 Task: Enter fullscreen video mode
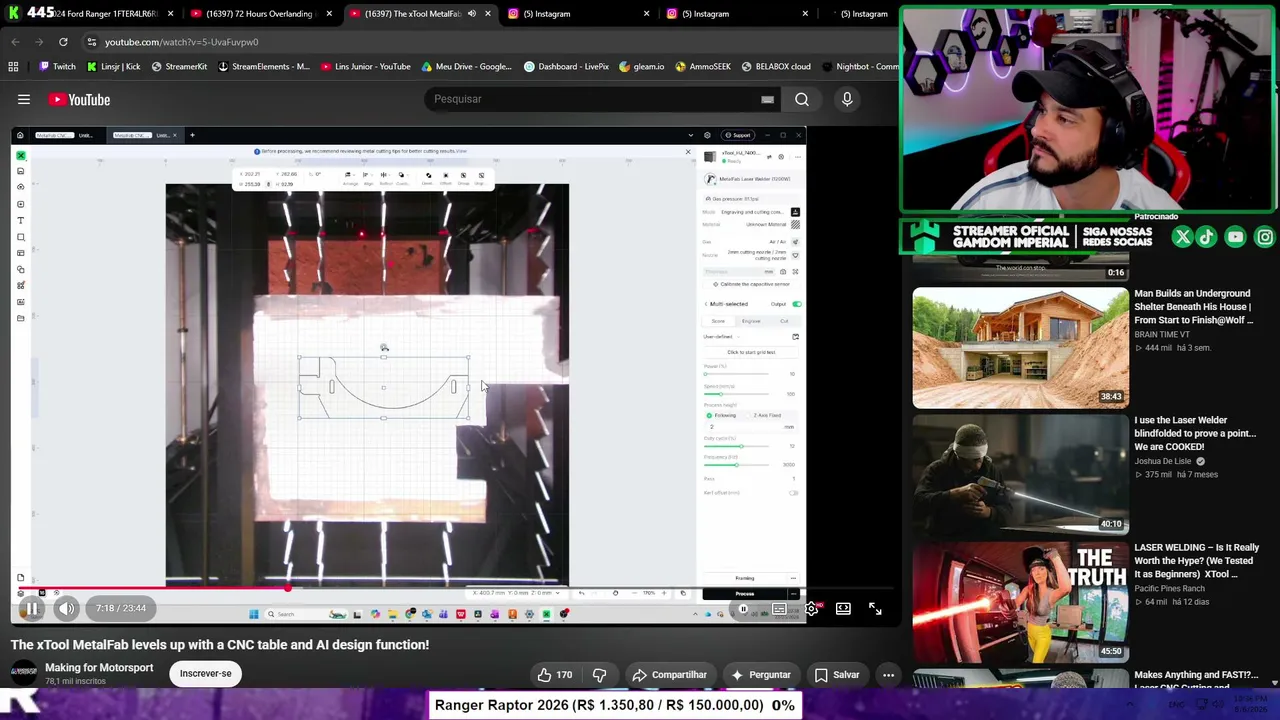(x=875, y=608)
